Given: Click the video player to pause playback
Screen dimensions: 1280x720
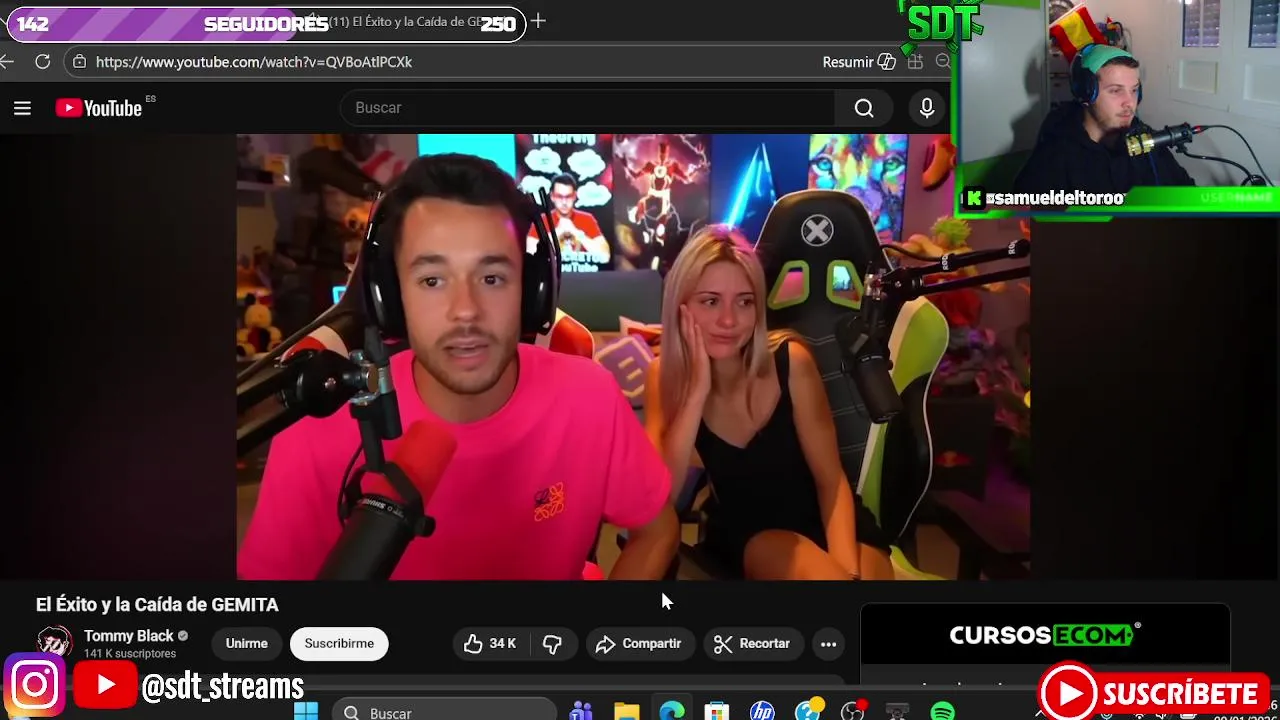Looking at the screenshot, I should [633, 357].
